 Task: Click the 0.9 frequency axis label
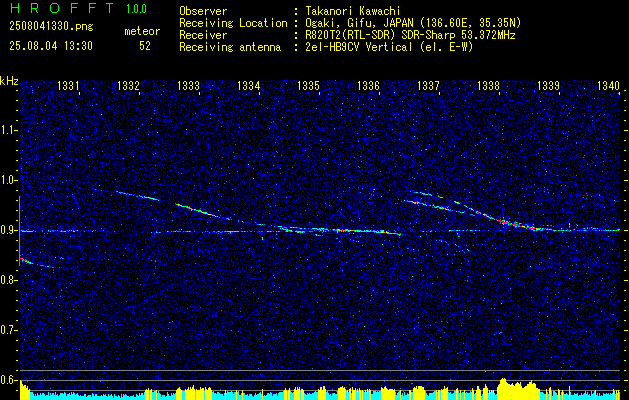pyautogui.click(x=8, y=231)
